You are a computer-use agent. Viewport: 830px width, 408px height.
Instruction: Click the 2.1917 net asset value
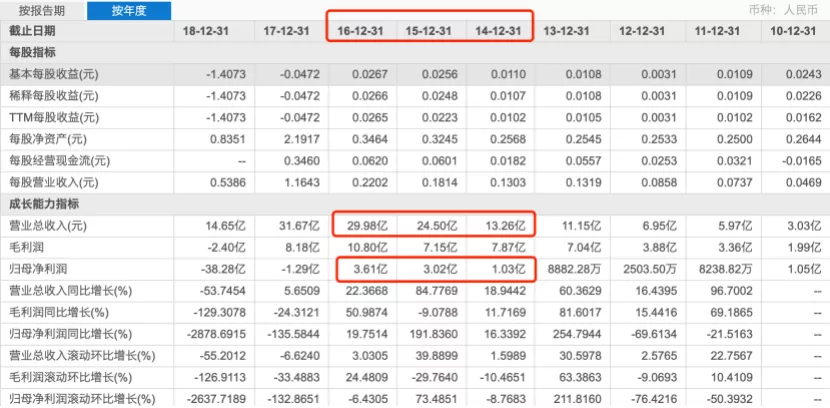coord(302,139)
